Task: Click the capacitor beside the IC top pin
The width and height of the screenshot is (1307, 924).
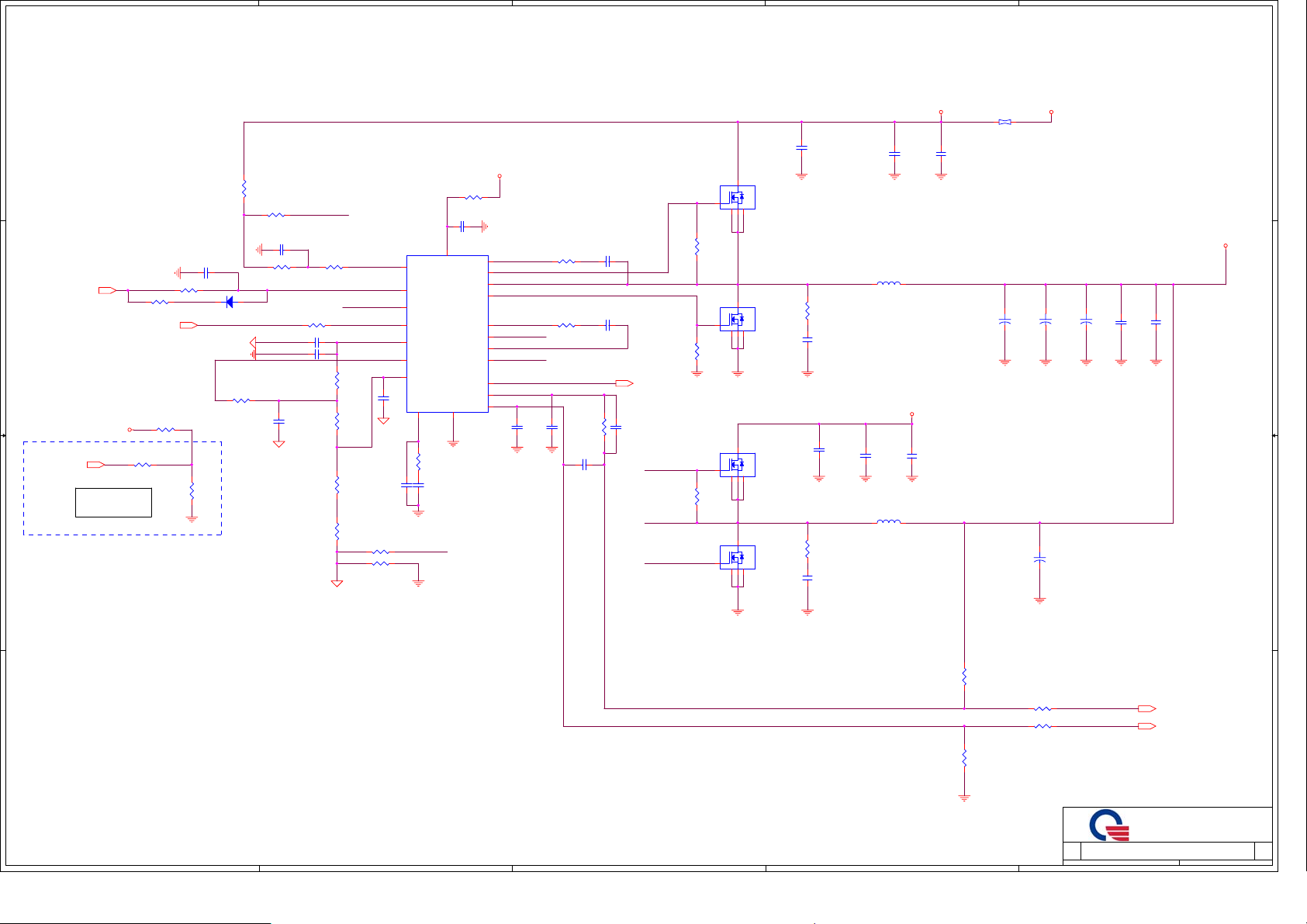Action: (462, 227)
